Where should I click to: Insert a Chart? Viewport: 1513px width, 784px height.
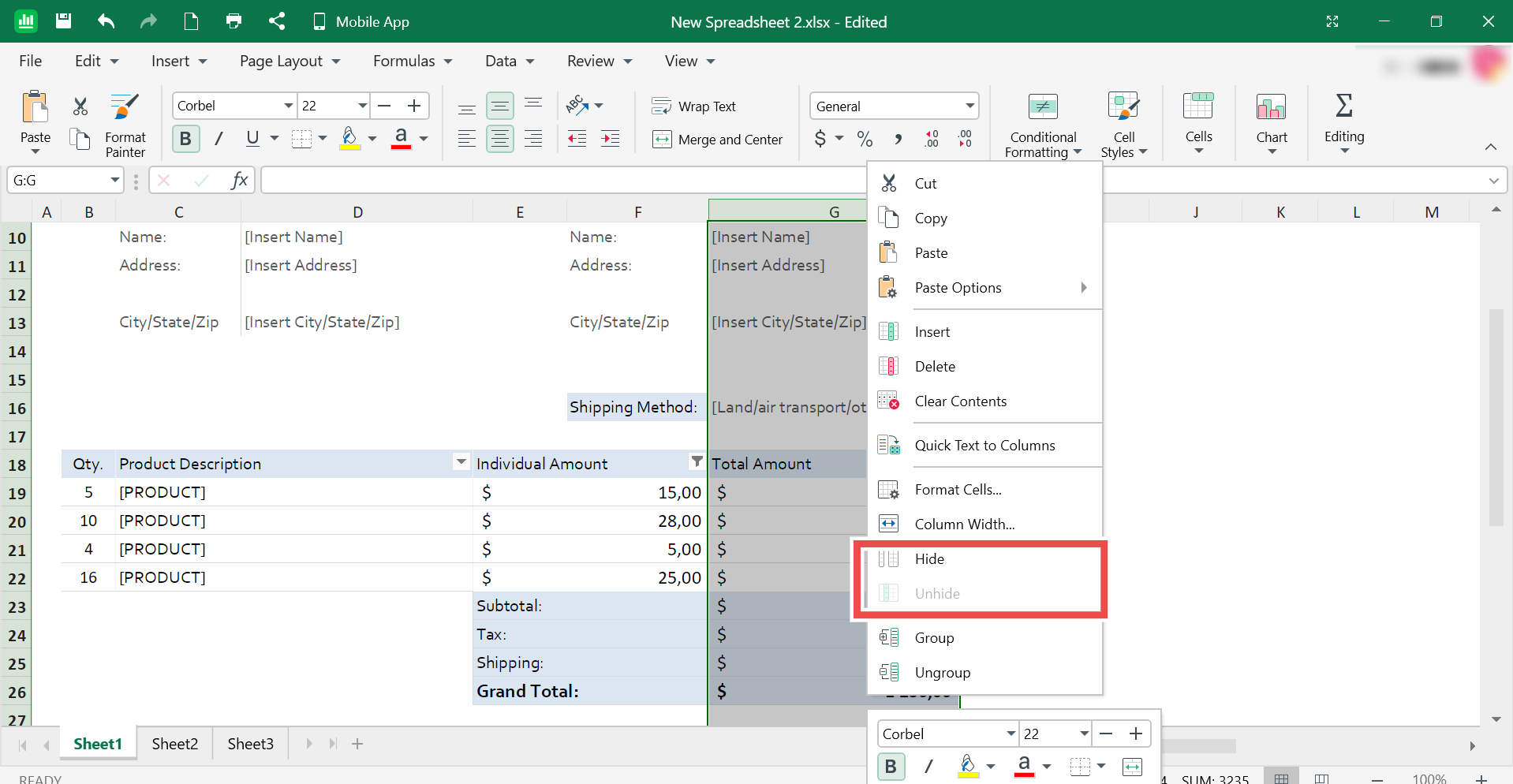pos(1272,123)
